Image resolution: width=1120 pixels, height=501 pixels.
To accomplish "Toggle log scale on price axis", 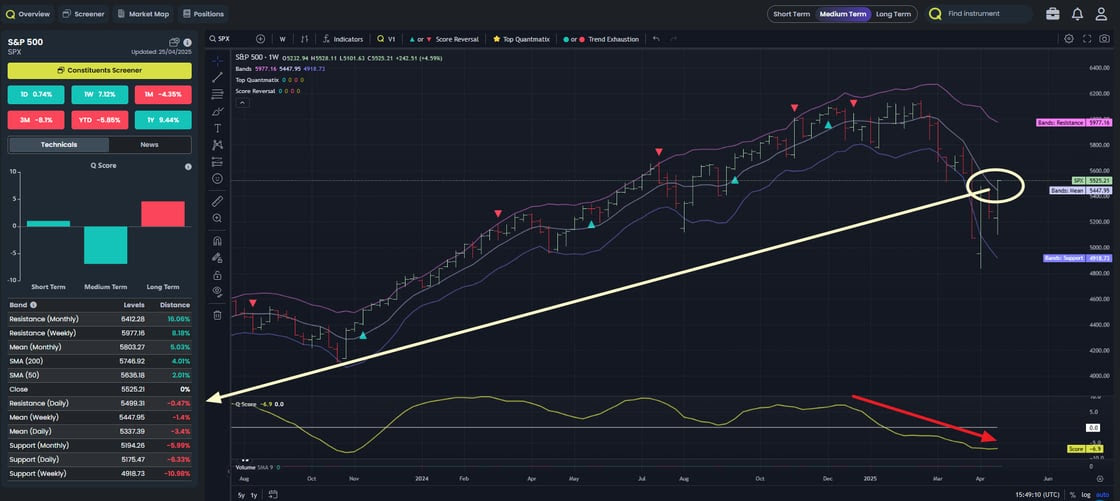I will tap(1086, 495).
